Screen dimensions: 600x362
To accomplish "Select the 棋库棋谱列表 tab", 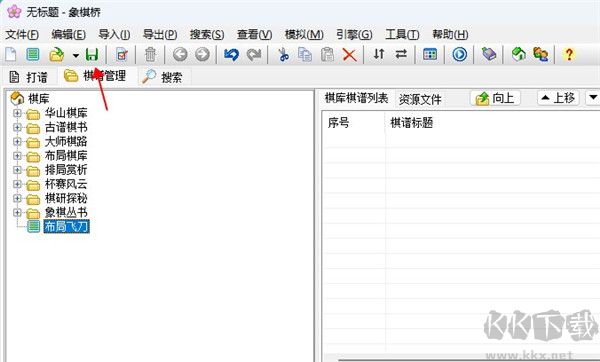I will pyautogui.click(x=356, y=98).
